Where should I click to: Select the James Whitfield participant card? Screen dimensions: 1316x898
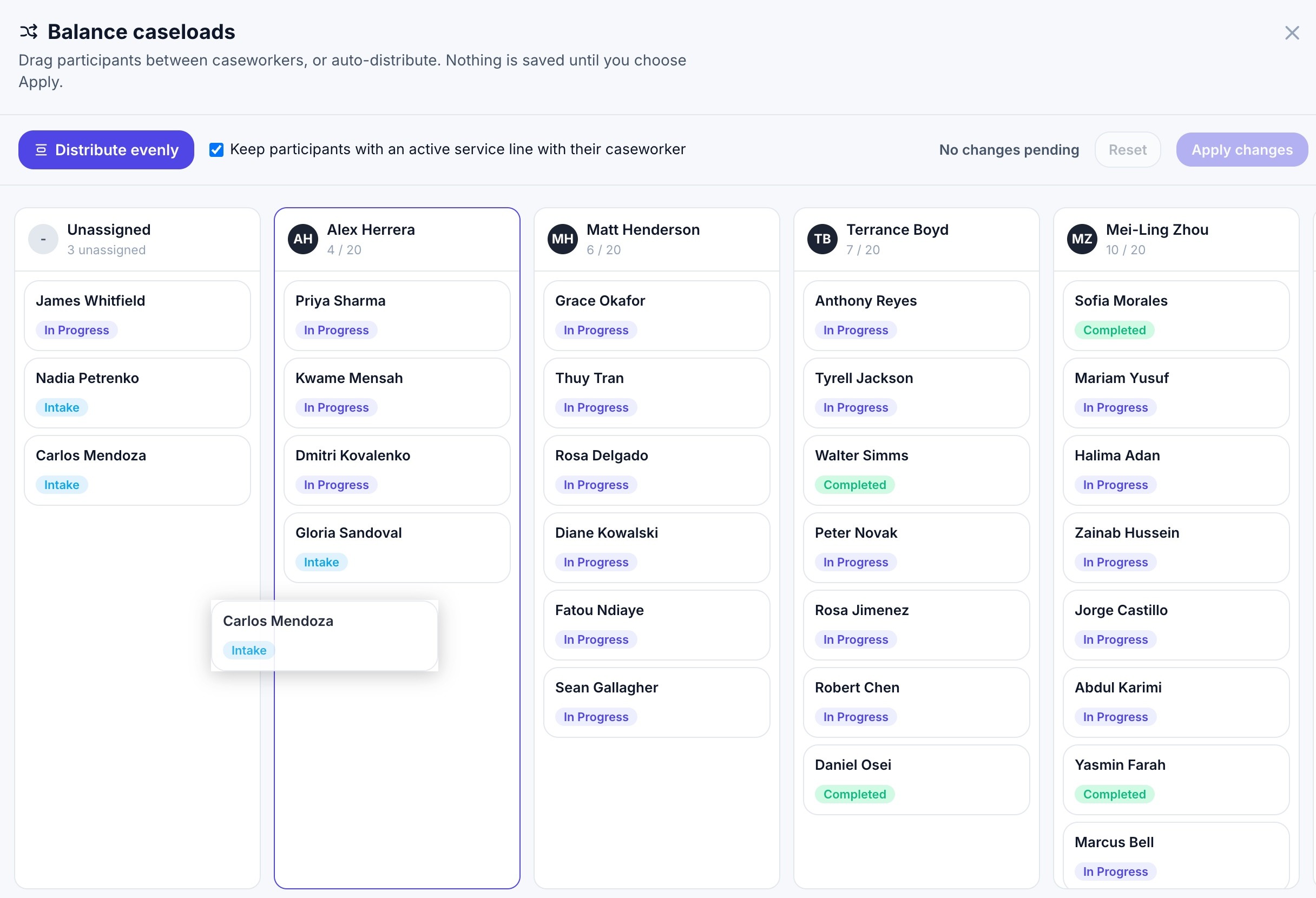coord(137,315)
